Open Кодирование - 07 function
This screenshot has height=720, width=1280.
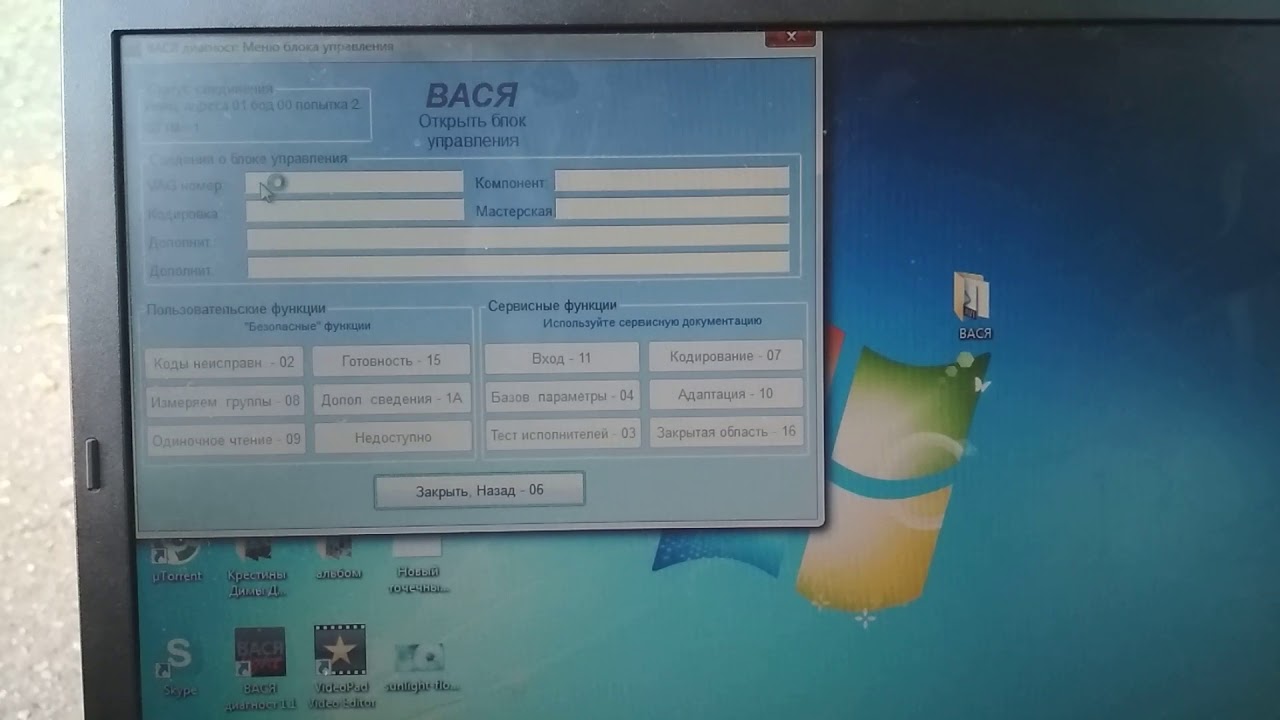726,355
